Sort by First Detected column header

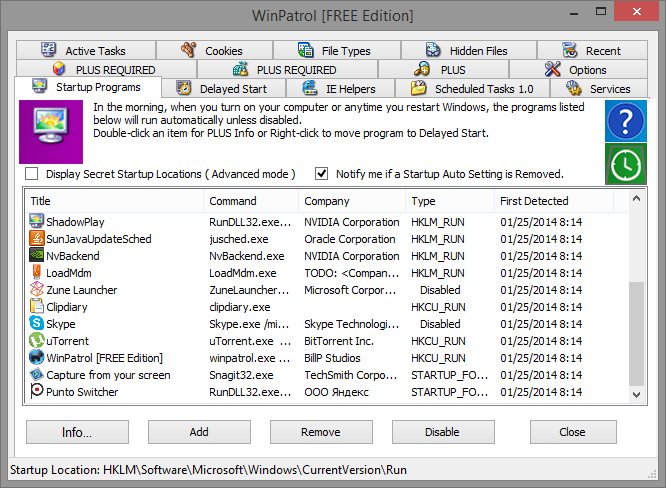tap(554, 201)
